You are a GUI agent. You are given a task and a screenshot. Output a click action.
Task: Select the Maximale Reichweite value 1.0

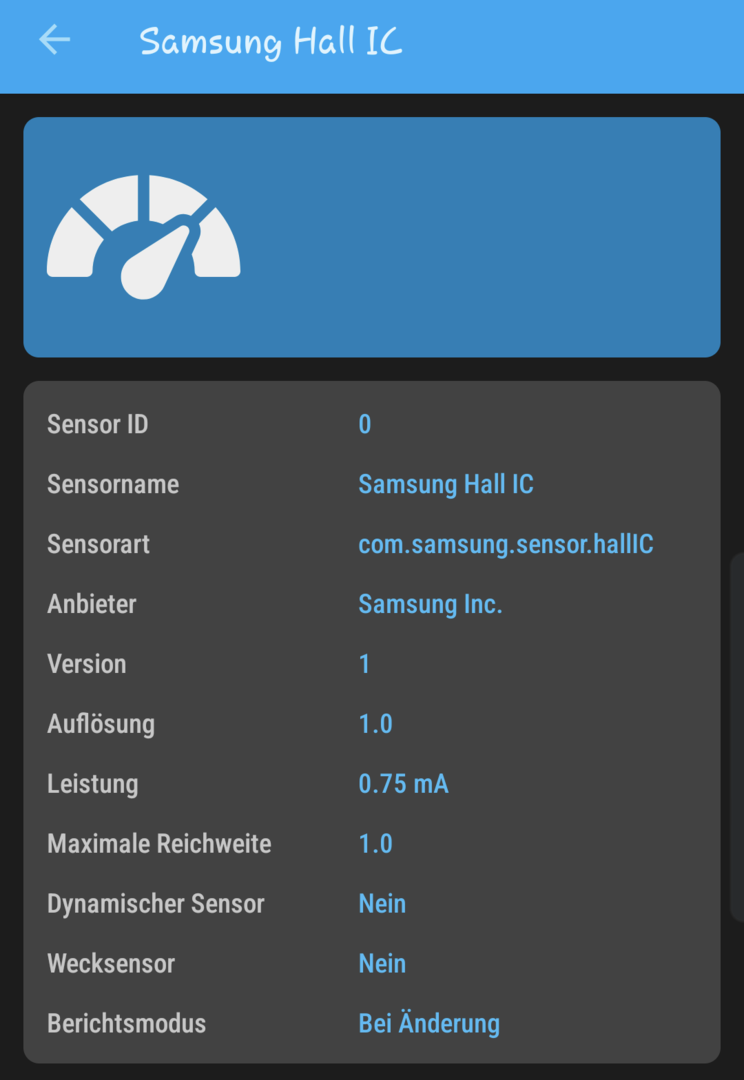[376, 844]
